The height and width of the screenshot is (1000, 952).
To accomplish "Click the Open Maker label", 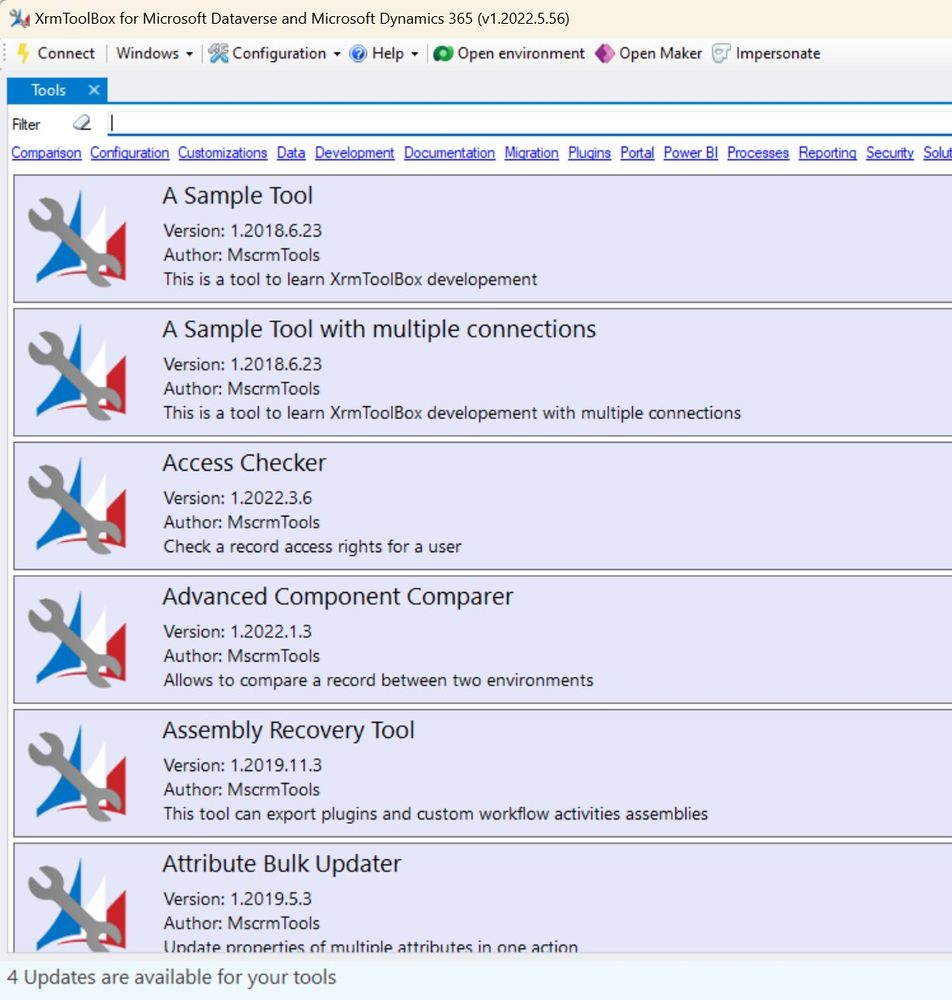I will pos(661,54).
